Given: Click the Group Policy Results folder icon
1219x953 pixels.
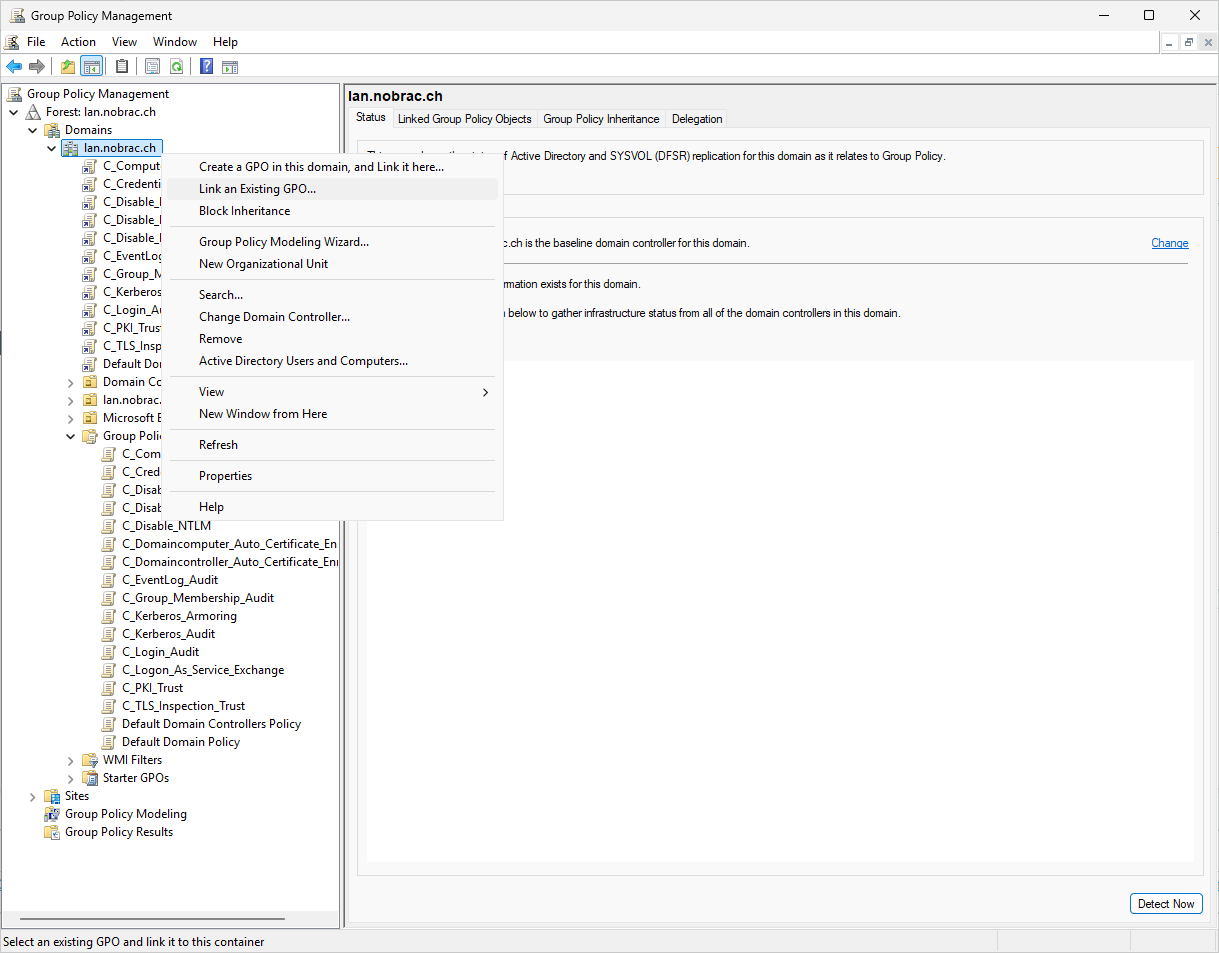Looking at the screenshot, I should pos(52,832).
